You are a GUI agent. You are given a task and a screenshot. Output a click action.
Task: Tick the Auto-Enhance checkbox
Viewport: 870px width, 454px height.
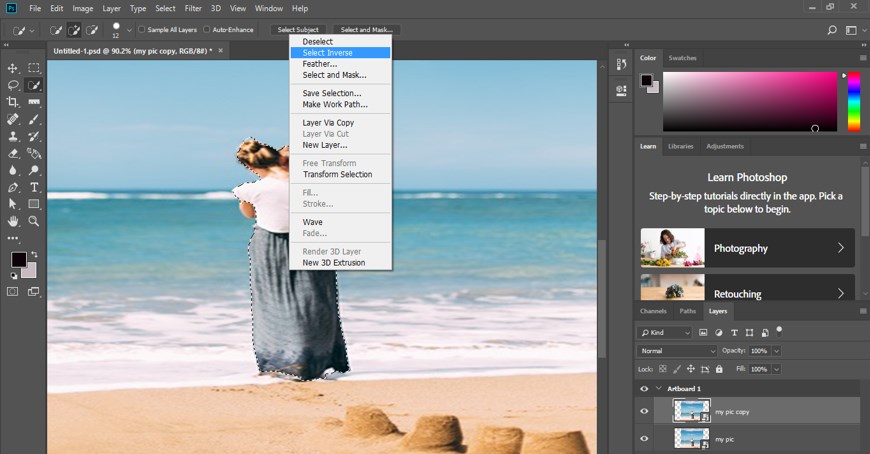(x=207, y=30)
